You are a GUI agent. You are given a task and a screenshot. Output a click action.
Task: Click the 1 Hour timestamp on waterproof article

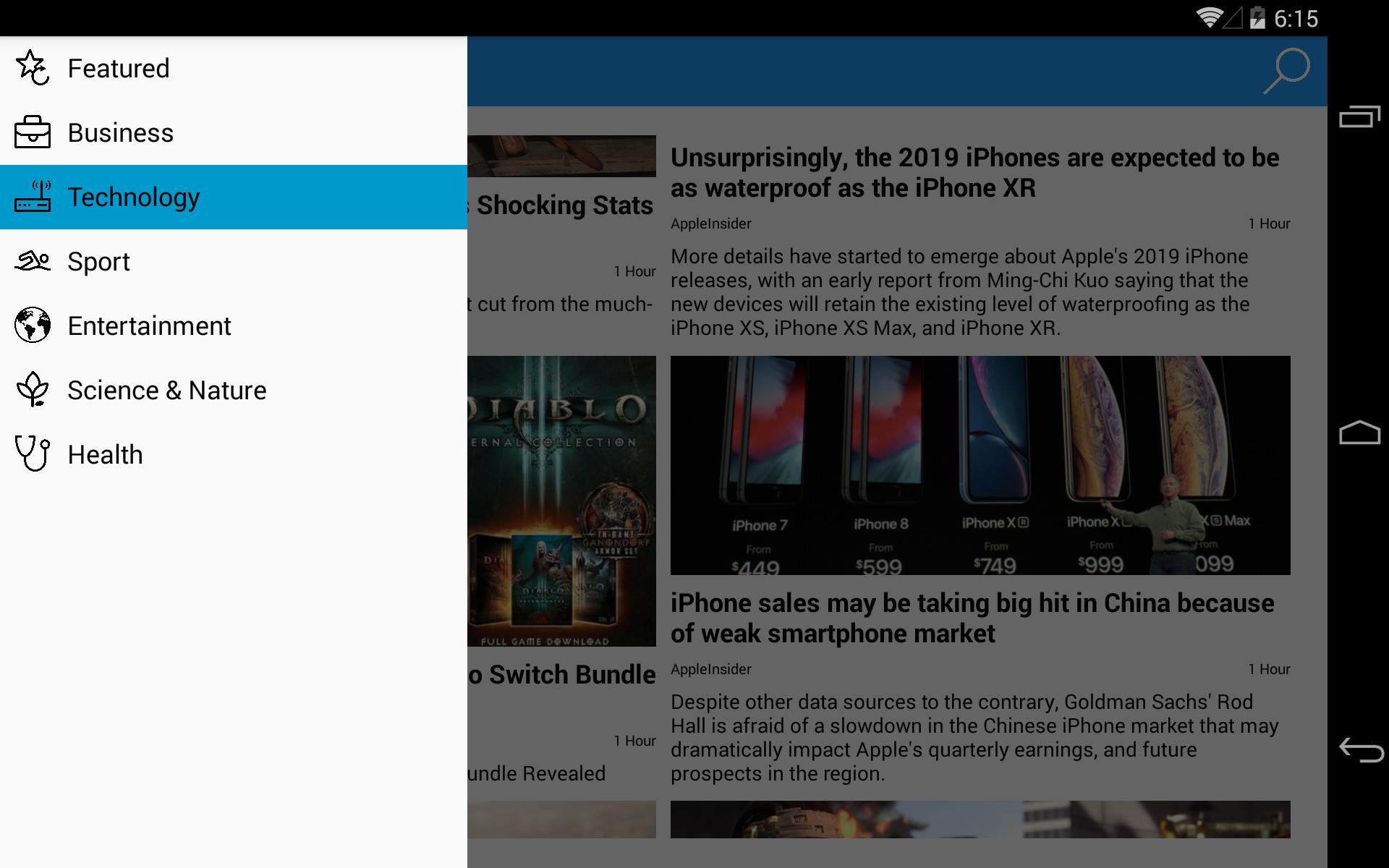(x=1269, y=224)
